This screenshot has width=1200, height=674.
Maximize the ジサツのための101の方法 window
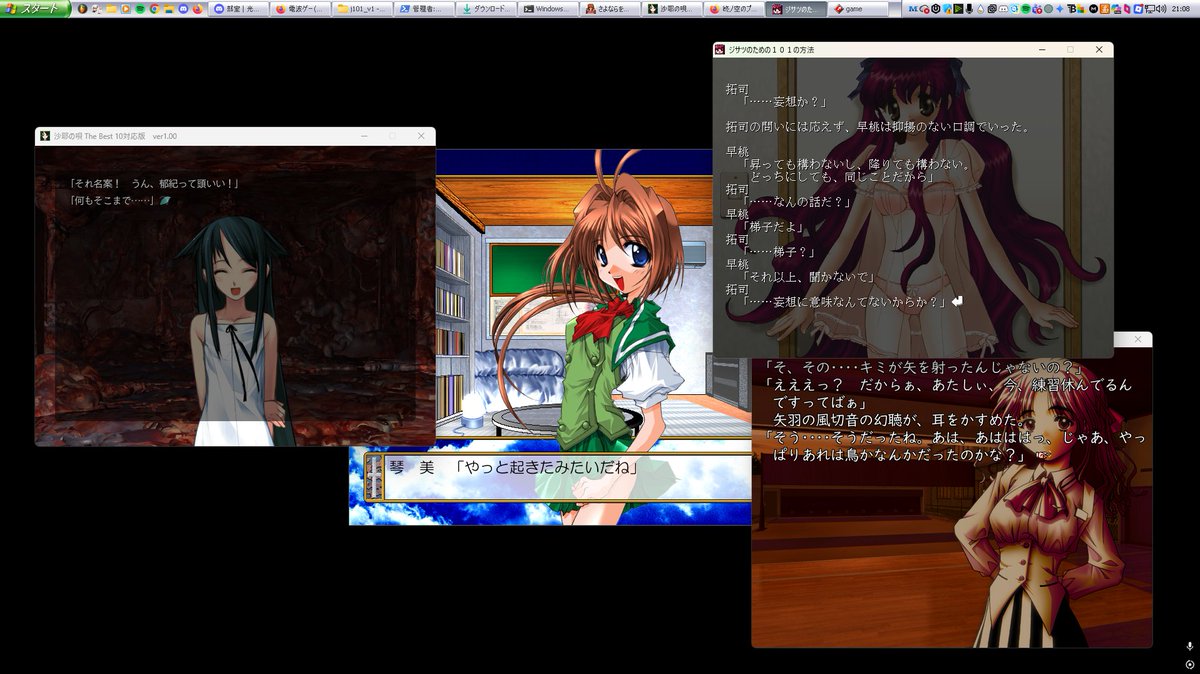1070,49
